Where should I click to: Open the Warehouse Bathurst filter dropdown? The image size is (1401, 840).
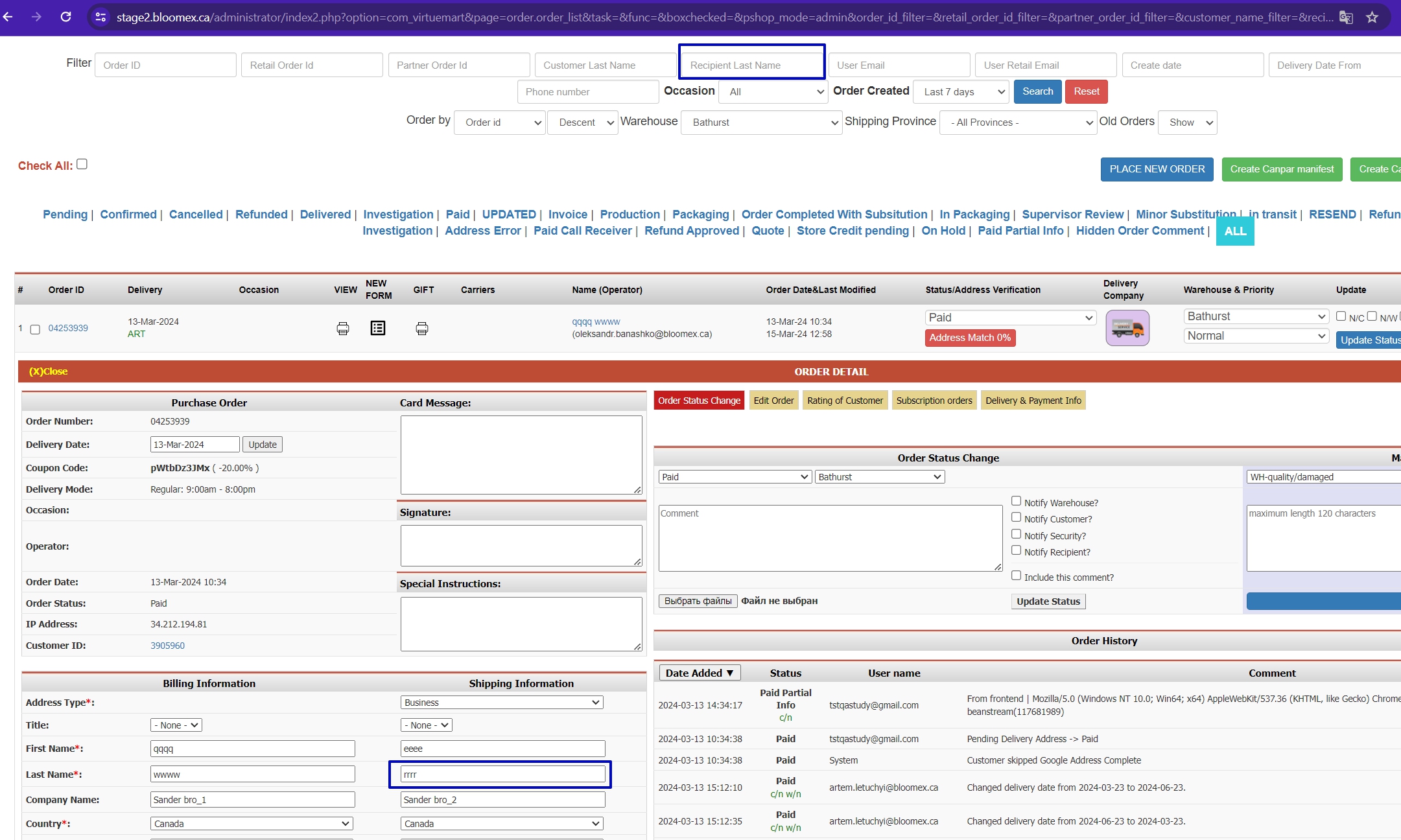pos(762,122)
